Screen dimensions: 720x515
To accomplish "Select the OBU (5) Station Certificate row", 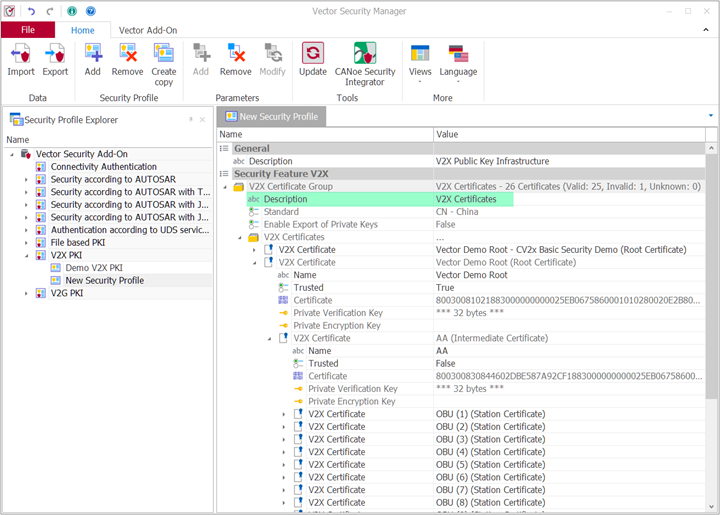I will 461,465.
